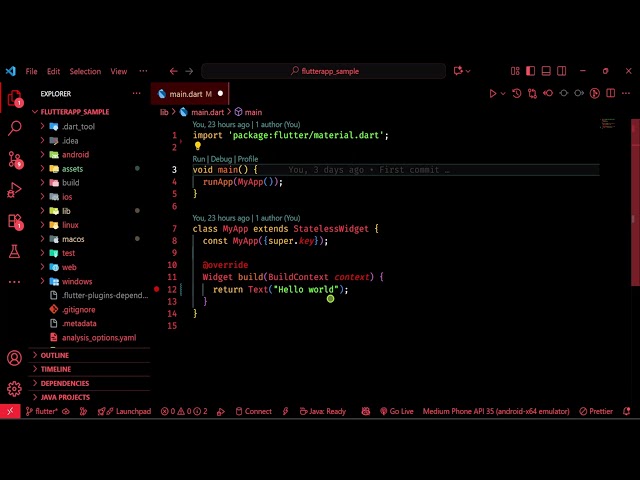
Task: Open errors and warnings status item
Action: tap(184, 411)
